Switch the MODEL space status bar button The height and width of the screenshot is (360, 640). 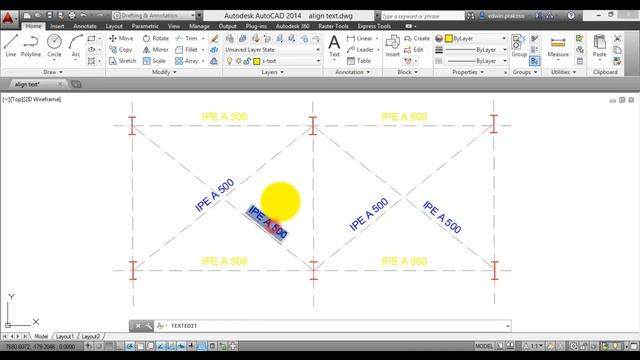[484, 346]
